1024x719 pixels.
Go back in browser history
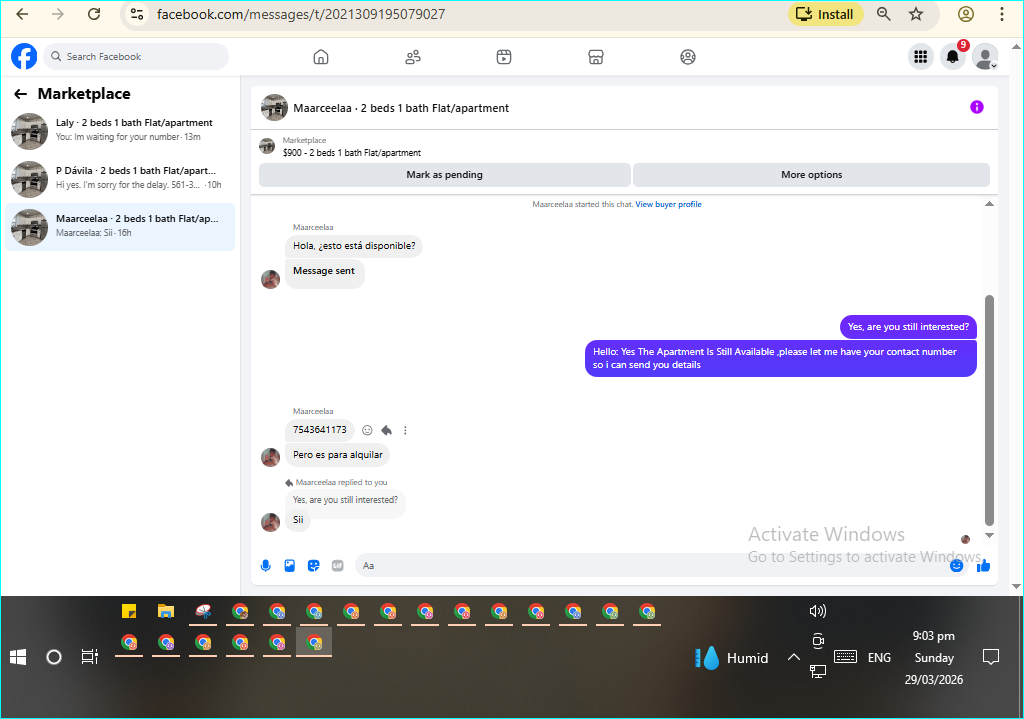pyautogui.click(x=22, y=14)
